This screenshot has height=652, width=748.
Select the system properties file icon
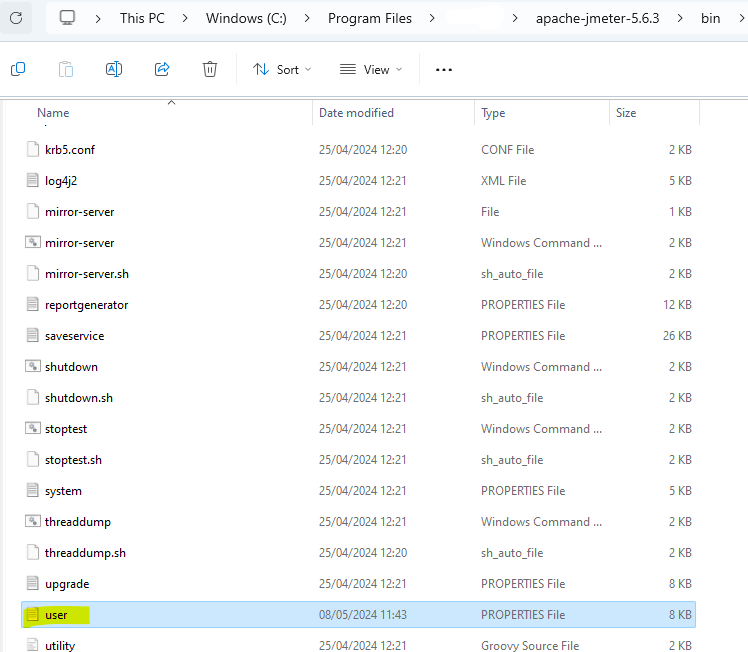click(x=32, y=490)
